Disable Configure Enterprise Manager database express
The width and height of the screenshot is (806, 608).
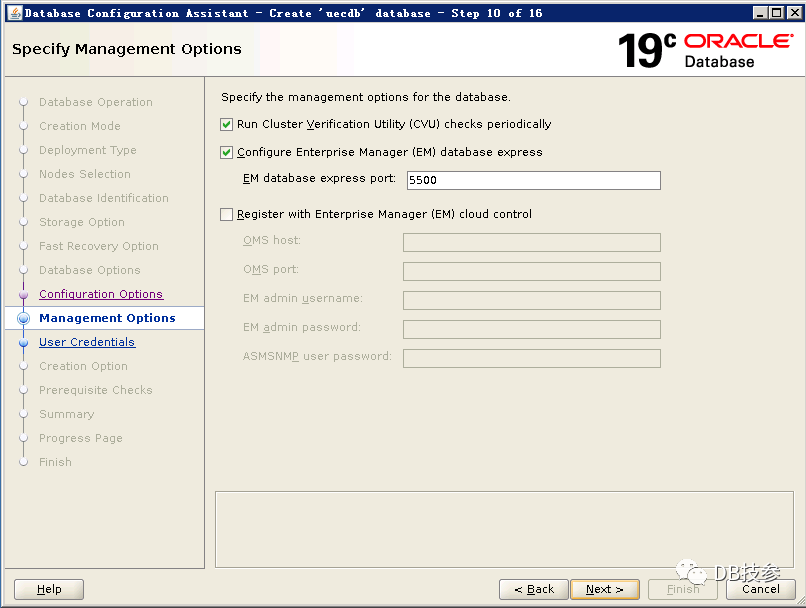[x=226, y=153]
